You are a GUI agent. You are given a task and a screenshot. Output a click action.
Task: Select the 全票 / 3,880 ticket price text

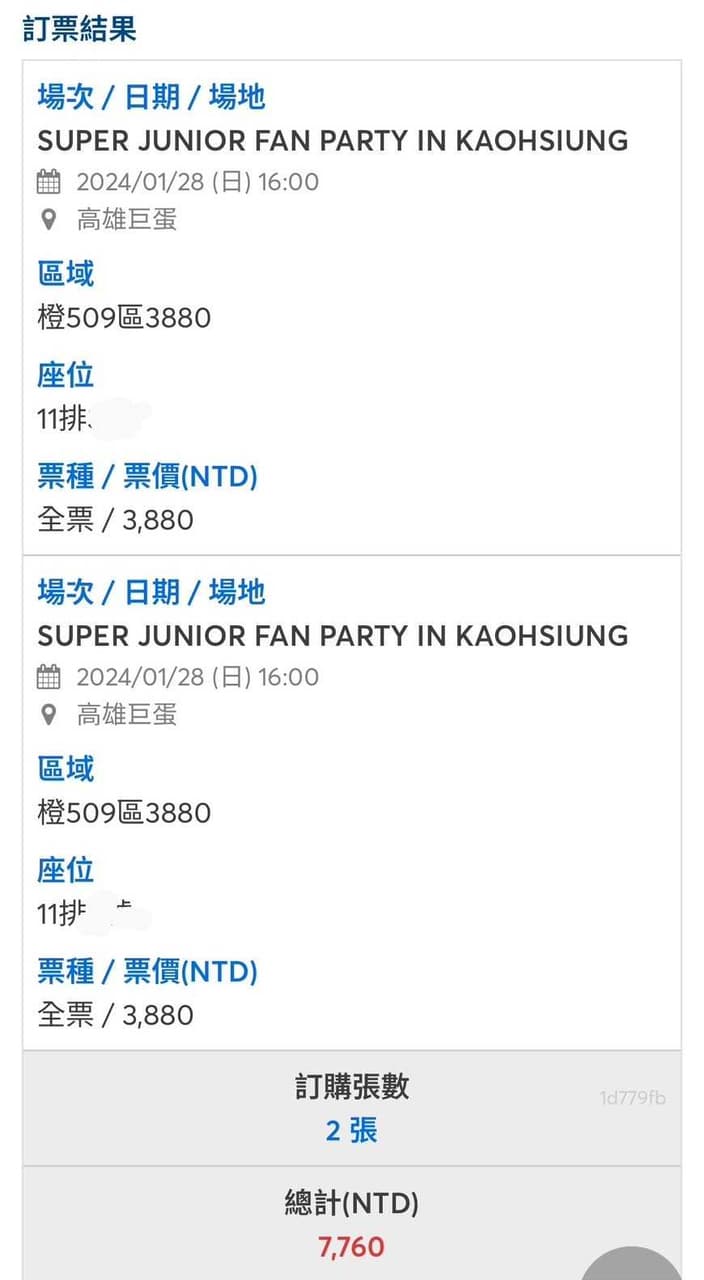click(113, 520)
